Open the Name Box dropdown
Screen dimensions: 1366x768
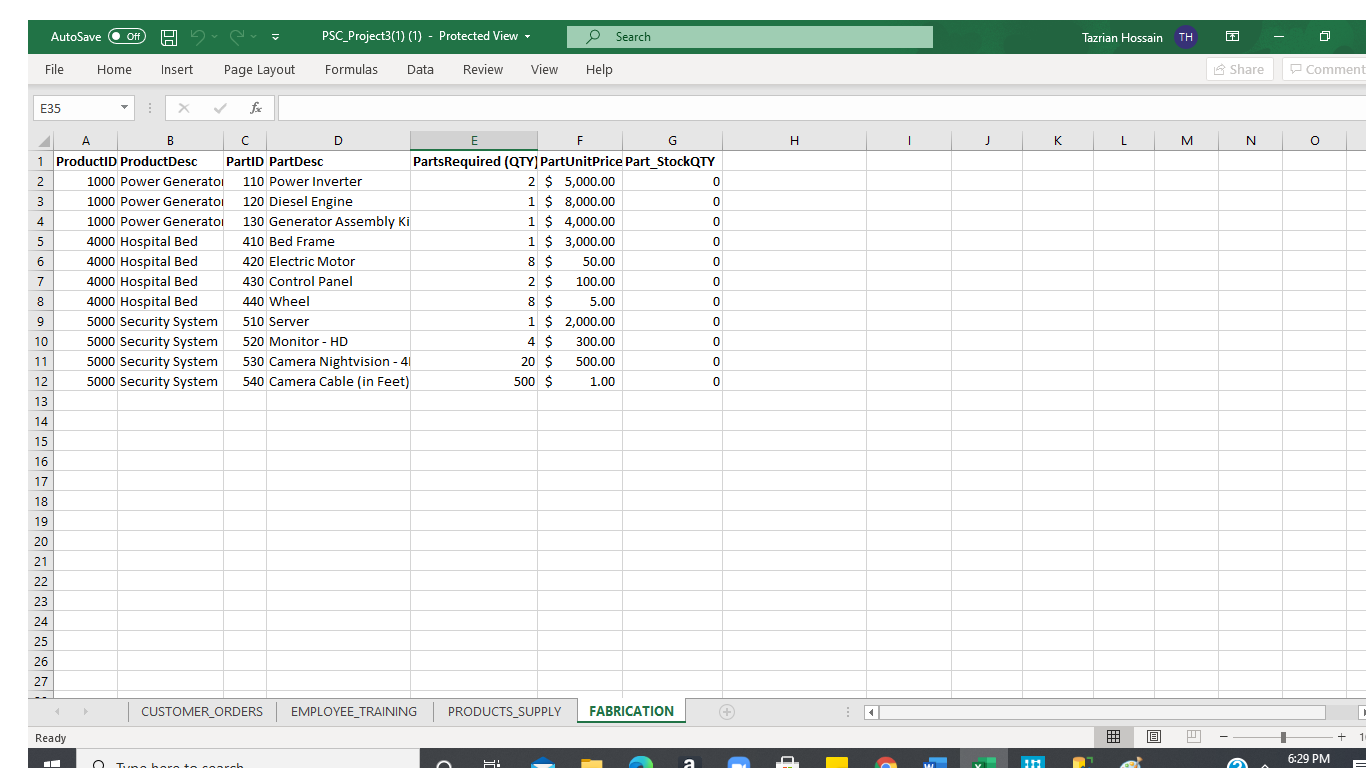click(x=123, y=107)
